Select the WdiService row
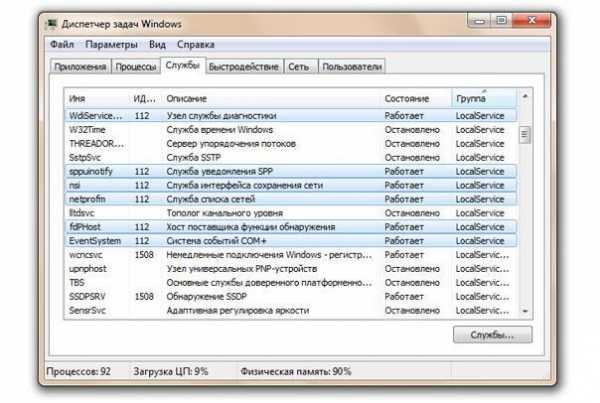This screenshot has width=600, height=403. point(291,116)
